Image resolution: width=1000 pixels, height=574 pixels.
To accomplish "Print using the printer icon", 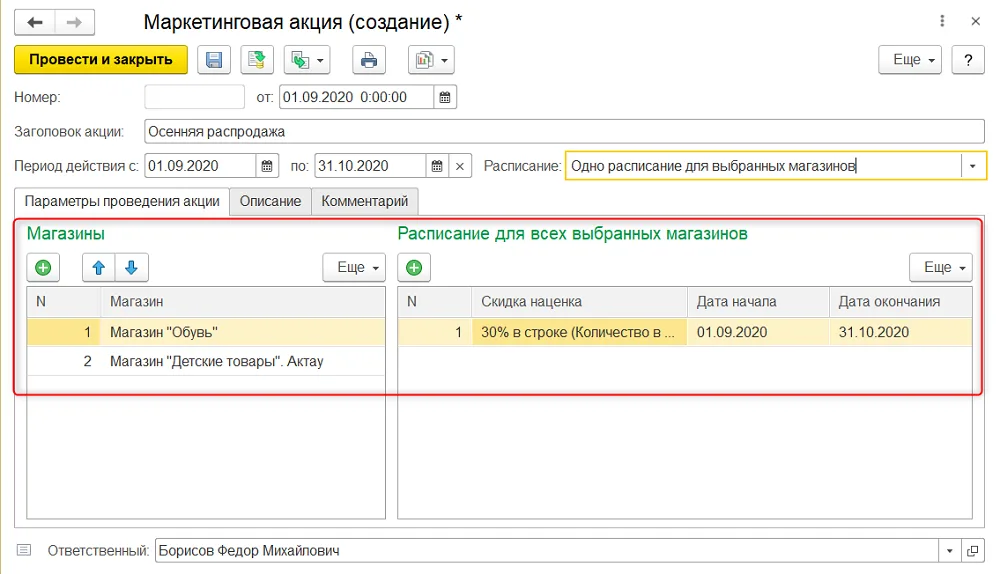I will (369, 60).
